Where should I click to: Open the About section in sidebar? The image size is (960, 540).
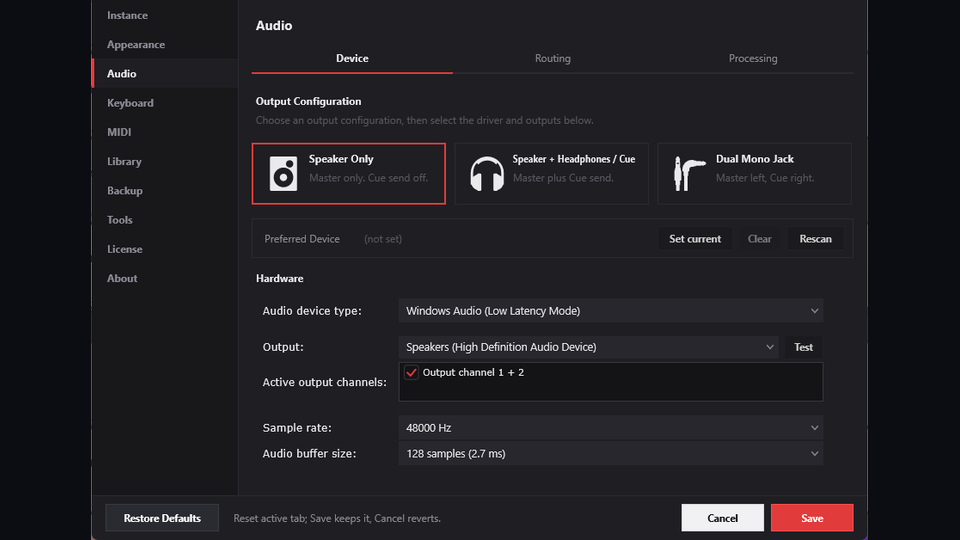point(165,279)
